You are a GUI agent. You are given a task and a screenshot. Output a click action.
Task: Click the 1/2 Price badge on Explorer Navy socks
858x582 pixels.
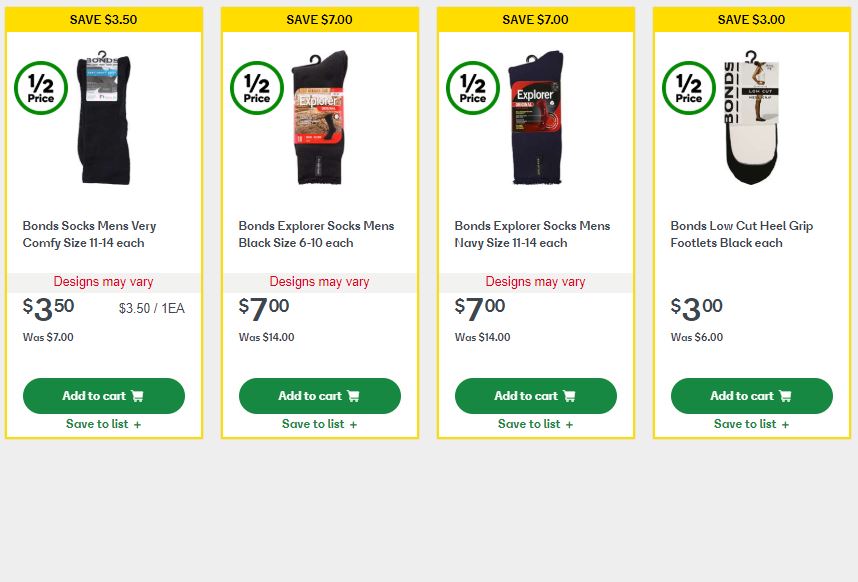(x=473, y=88)
